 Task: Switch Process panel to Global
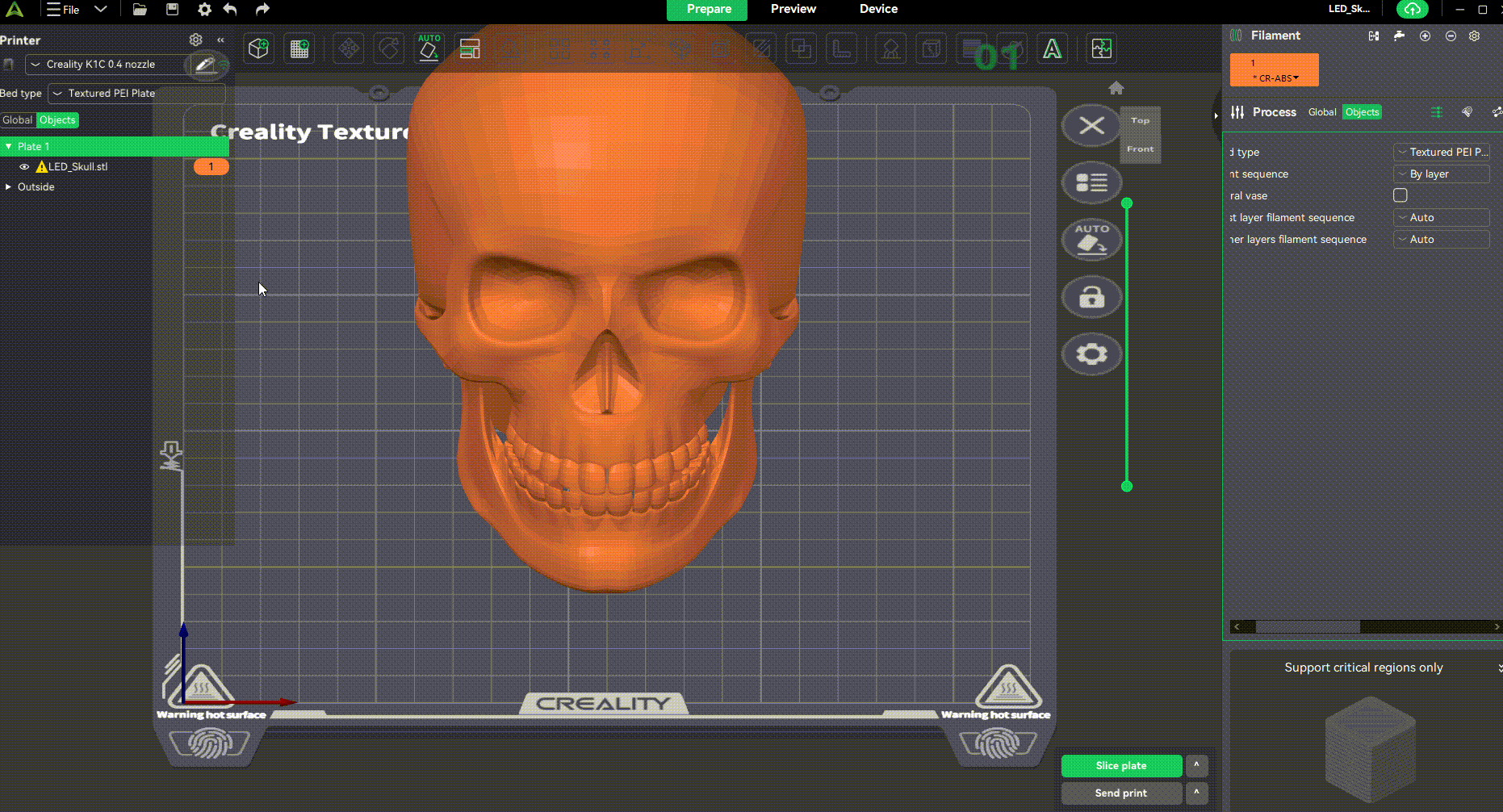coord(1322,112)
